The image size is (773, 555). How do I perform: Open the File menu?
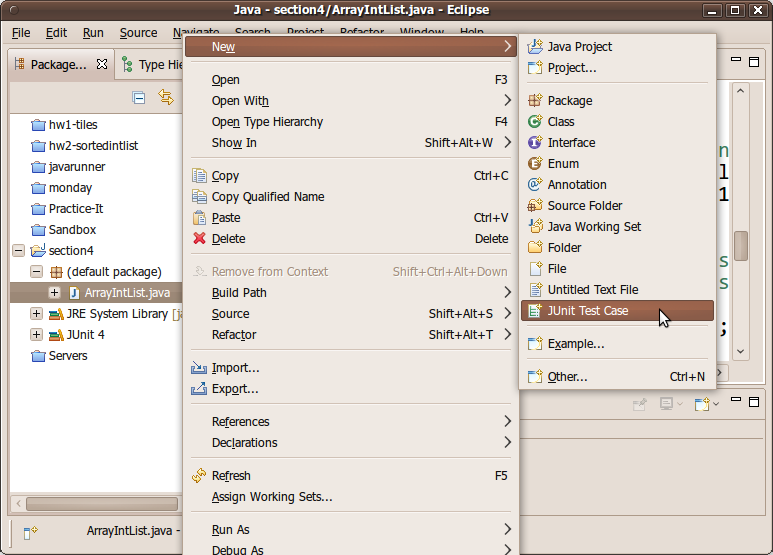pyautogui.click(x=21, y=33)
